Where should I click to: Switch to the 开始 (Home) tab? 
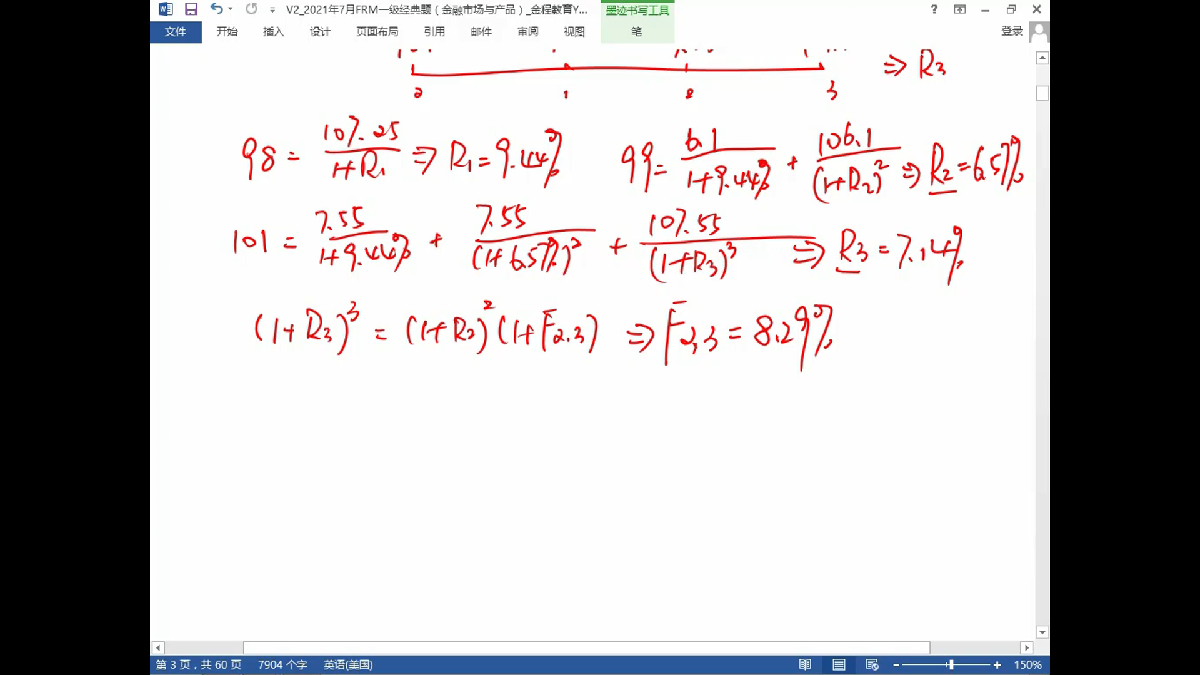227,32
